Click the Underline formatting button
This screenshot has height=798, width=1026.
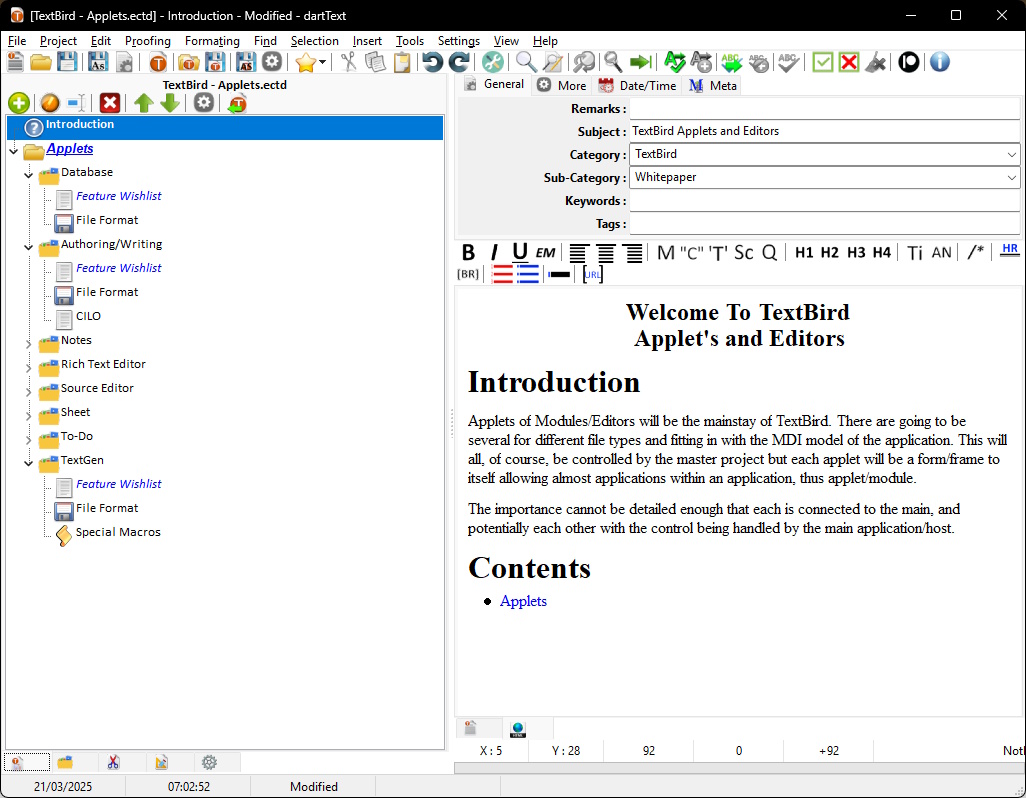(x=520, y=252)
